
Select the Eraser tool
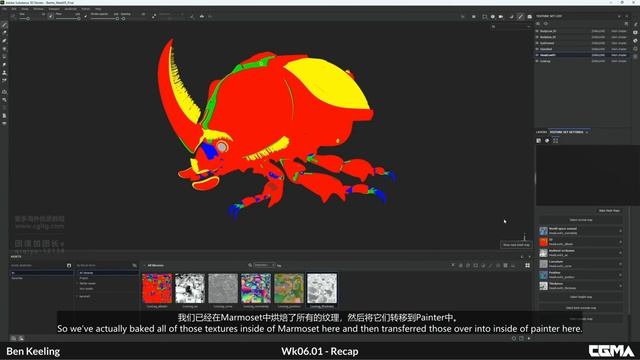click(4, 33)
